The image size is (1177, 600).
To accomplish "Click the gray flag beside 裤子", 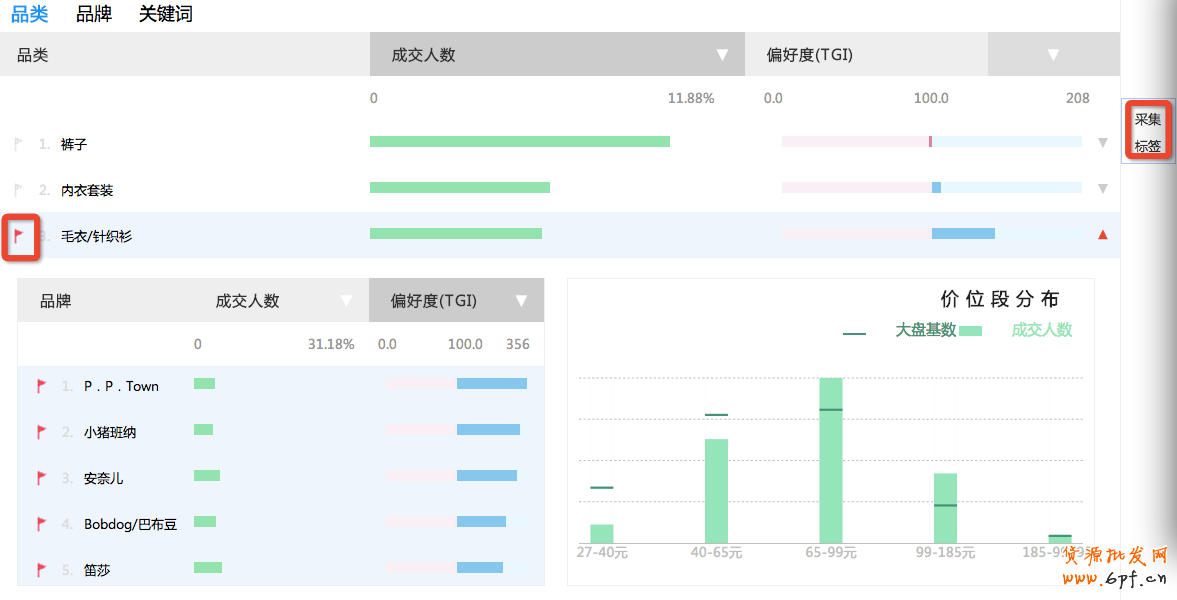I will [x=18, y=144].
